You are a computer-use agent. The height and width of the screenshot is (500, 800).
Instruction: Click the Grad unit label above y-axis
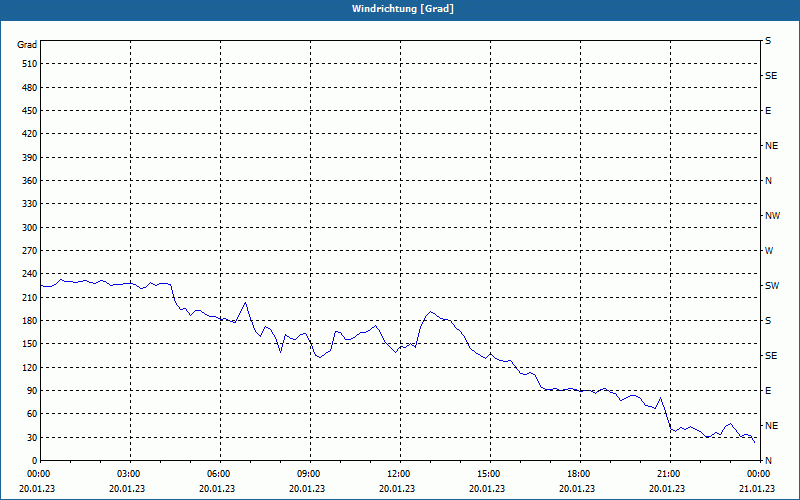[x=27, y=45]
